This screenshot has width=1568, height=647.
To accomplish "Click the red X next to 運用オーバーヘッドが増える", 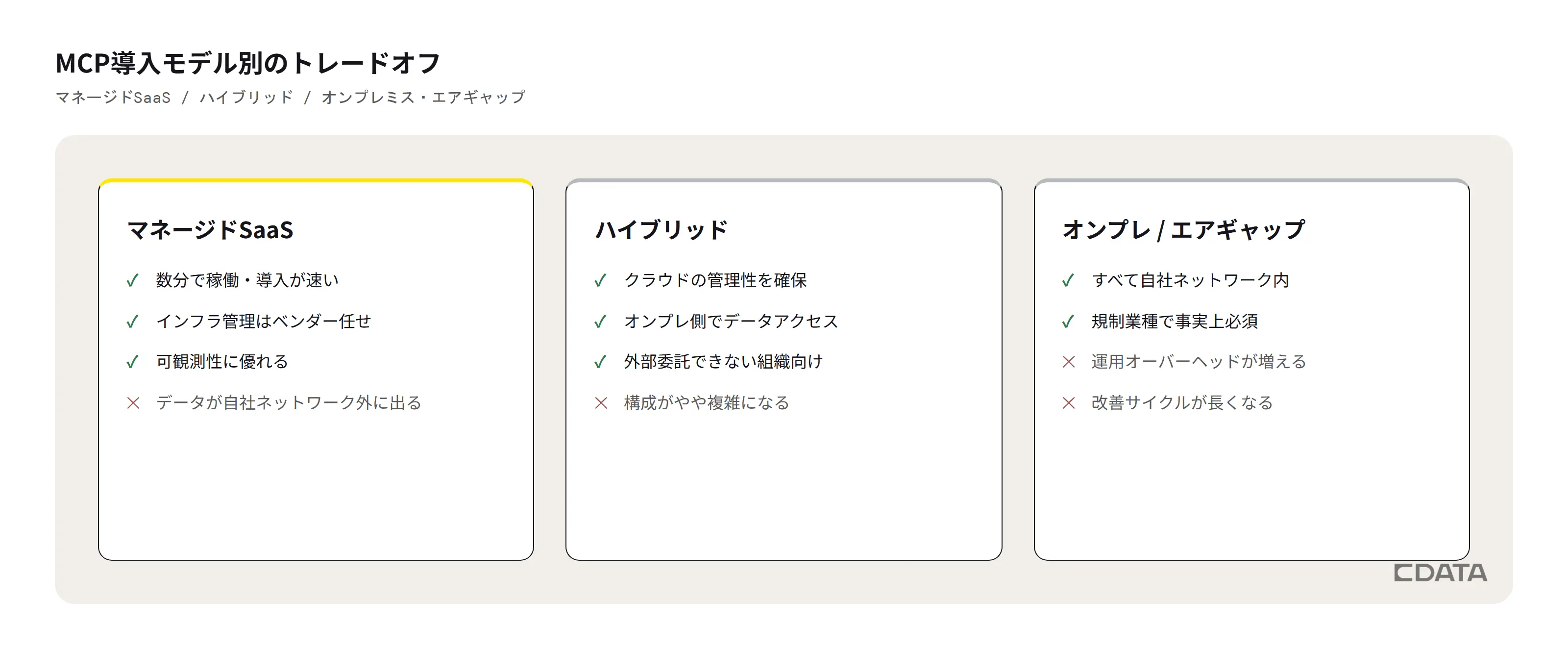I will 1068,362.
